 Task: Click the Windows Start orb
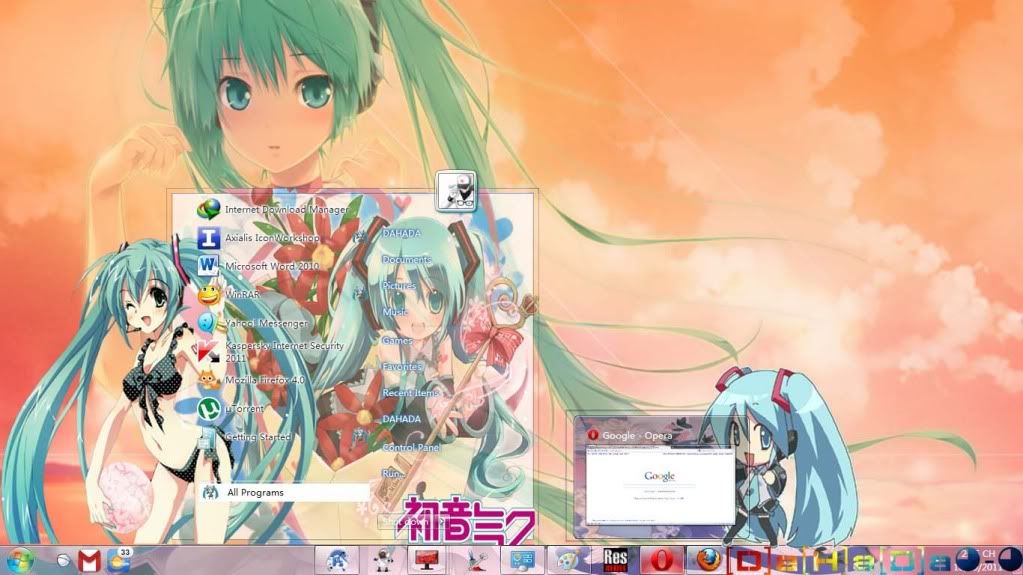point(20,559)
